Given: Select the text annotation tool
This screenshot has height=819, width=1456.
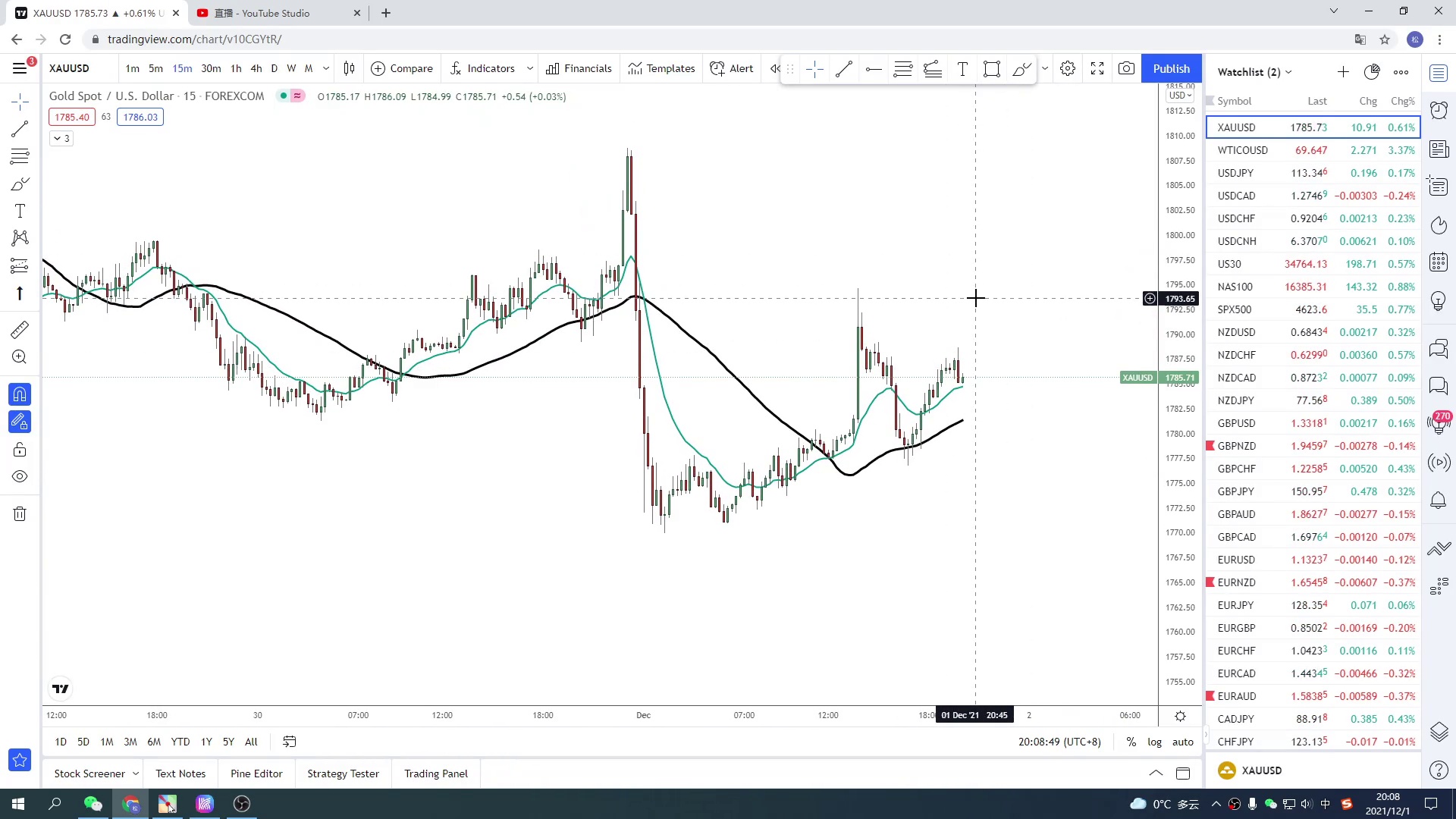Looking at the screenshot, I should coord(20,211).
